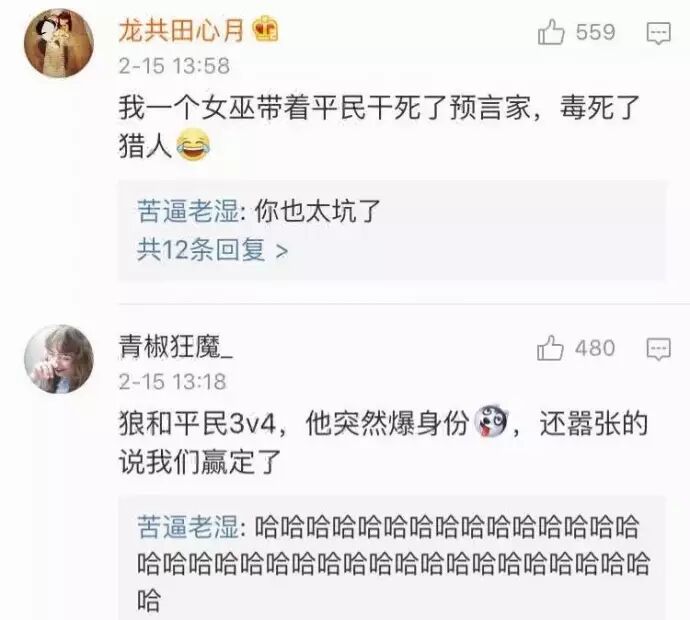Click the crown badge beside 龙共田心月
Viewport: 690px width, 620px height.
(x=266, y=29)
